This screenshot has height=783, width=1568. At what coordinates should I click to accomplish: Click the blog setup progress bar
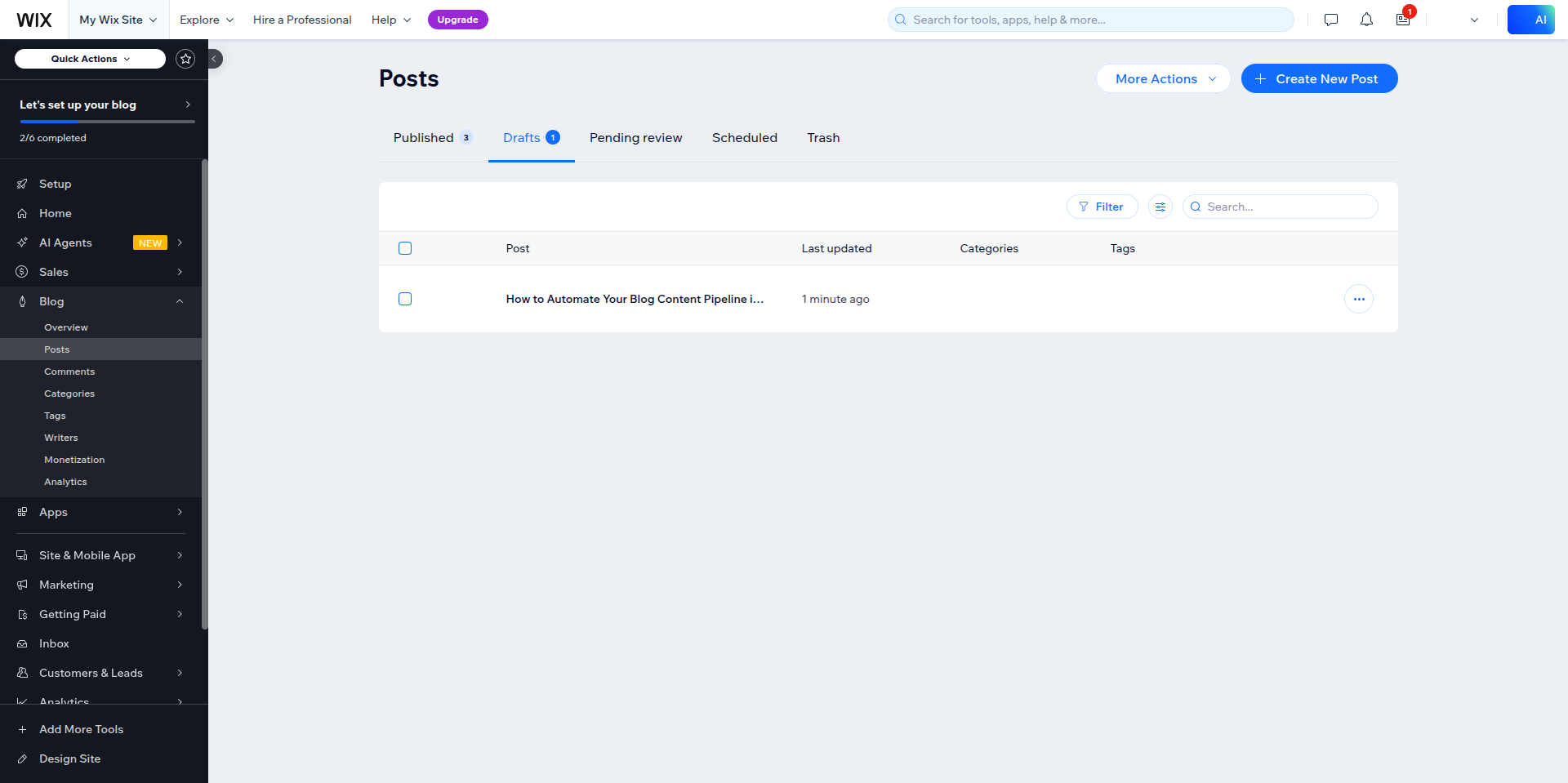(107, 122)
